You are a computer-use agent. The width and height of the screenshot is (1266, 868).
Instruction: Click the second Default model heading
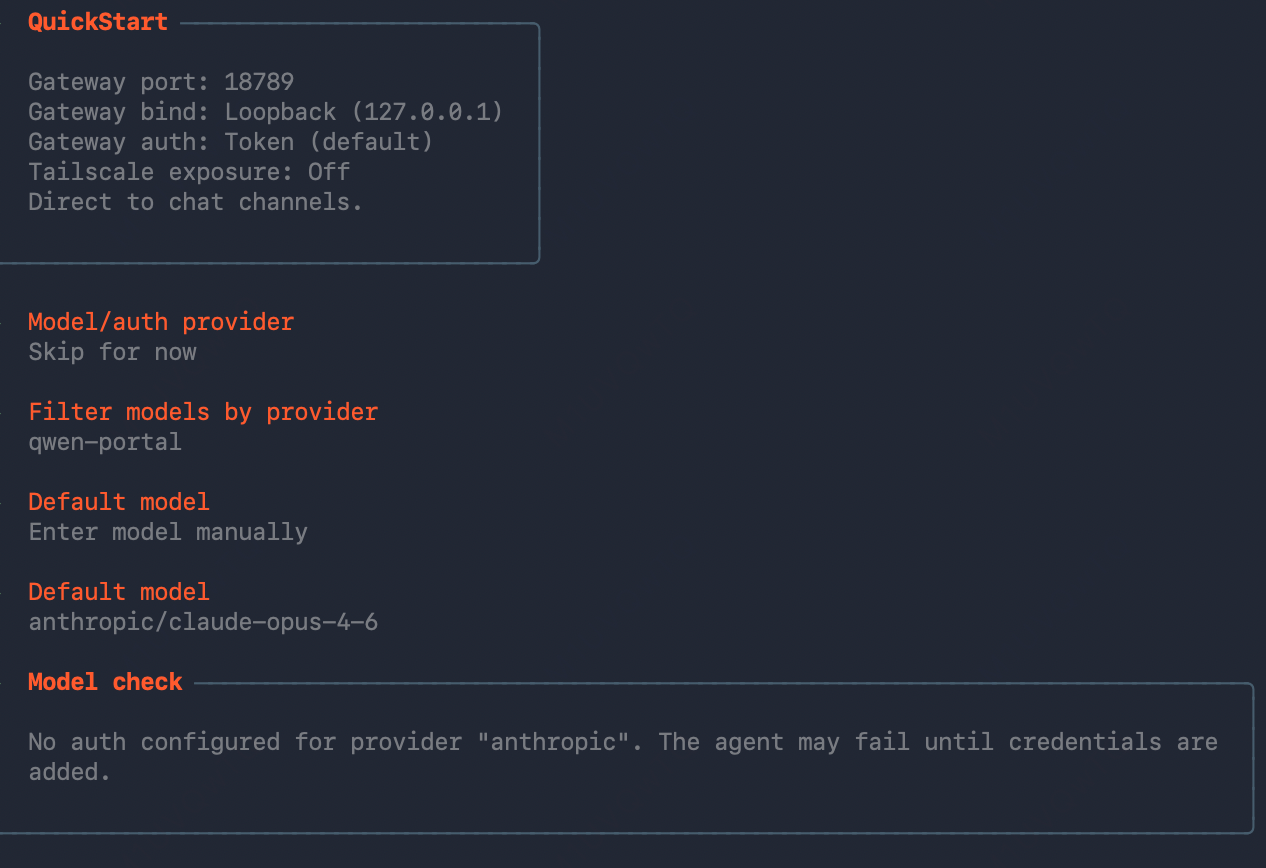pos(119,592)
